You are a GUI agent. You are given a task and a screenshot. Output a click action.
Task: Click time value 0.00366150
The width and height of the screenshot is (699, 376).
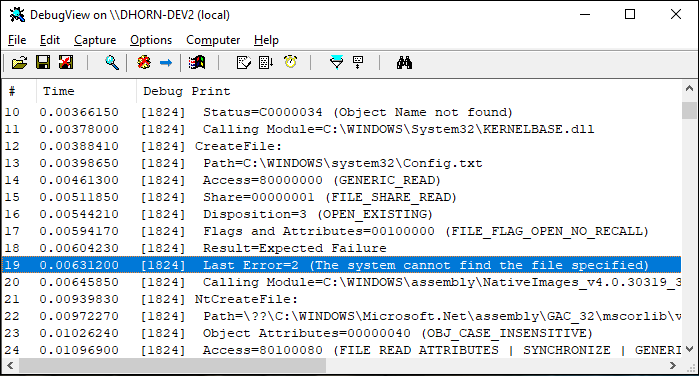(x=79, y=112)
